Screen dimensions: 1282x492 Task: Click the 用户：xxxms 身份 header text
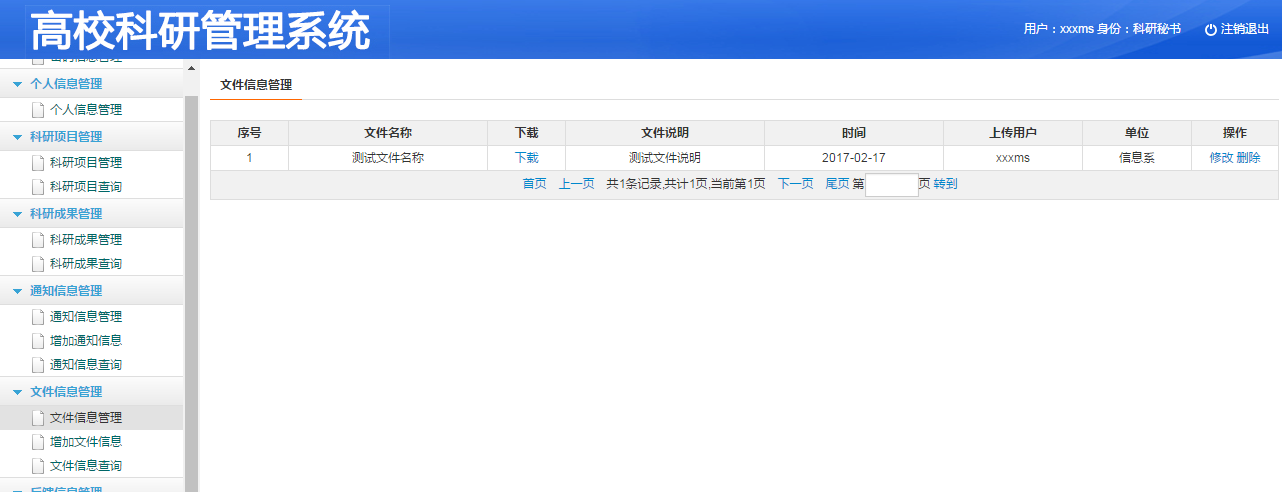pos(1102,30)
